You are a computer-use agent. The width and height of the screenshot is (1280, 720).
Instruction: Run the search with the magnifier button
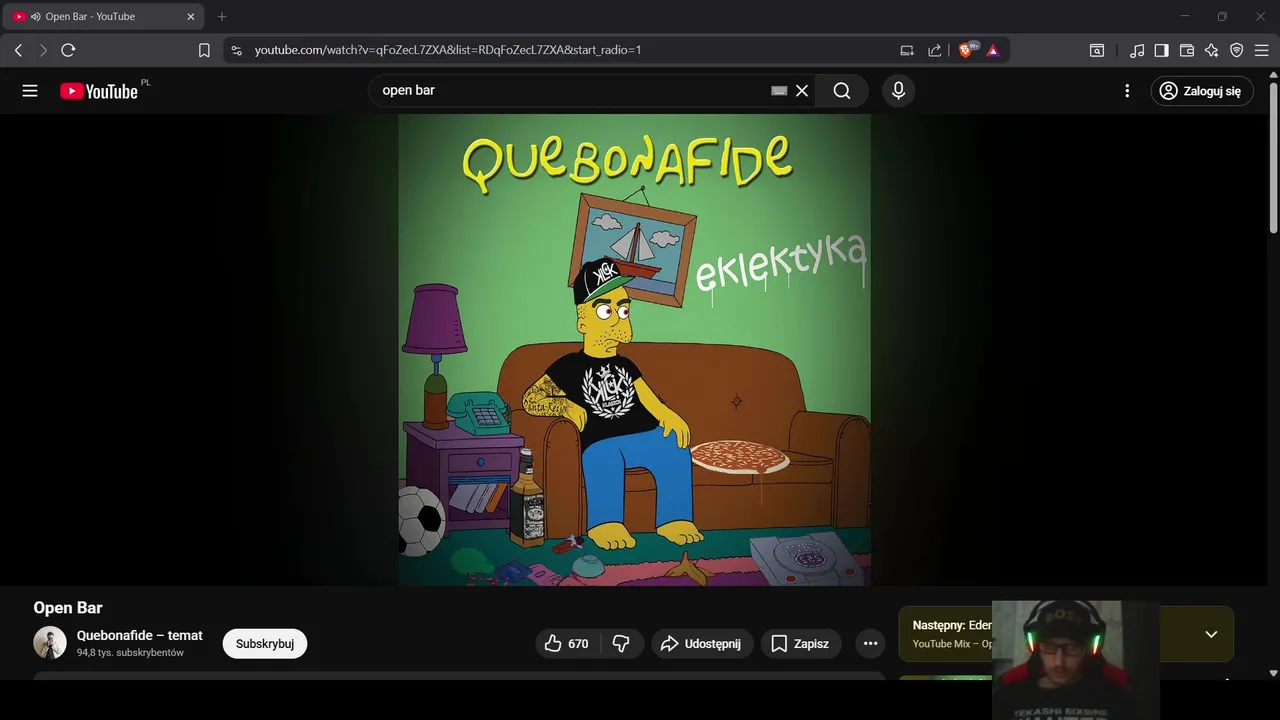click(x=842, y=91)
